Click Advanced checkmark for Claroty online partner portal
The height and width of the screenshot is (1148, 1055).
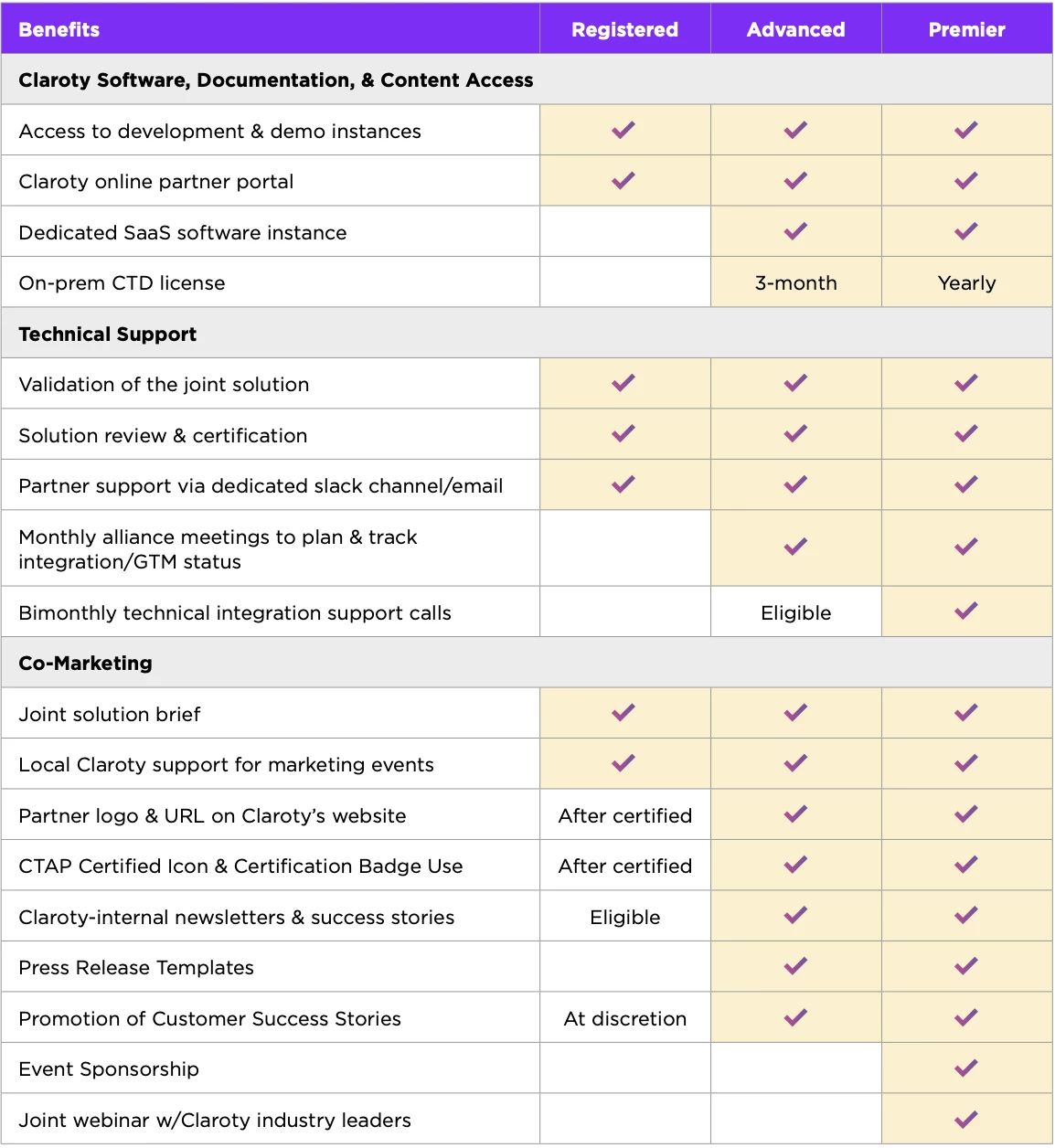(795, 181)
